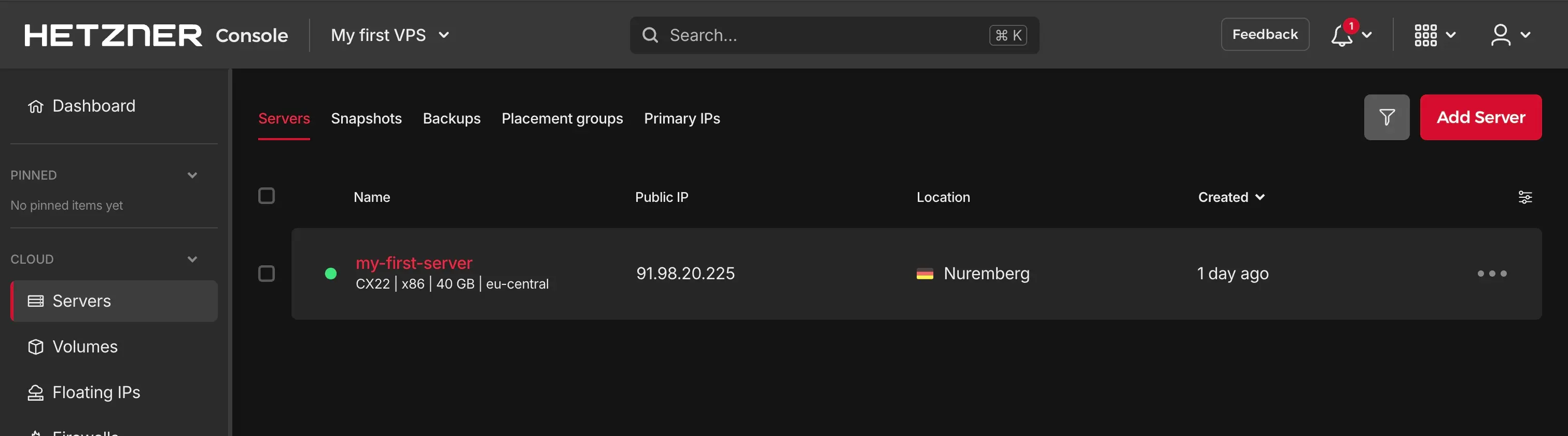The width and height of the screenshot is (1568, 436).
Task: Switch to the Snapshots tab
Action: tap(367, 118)
